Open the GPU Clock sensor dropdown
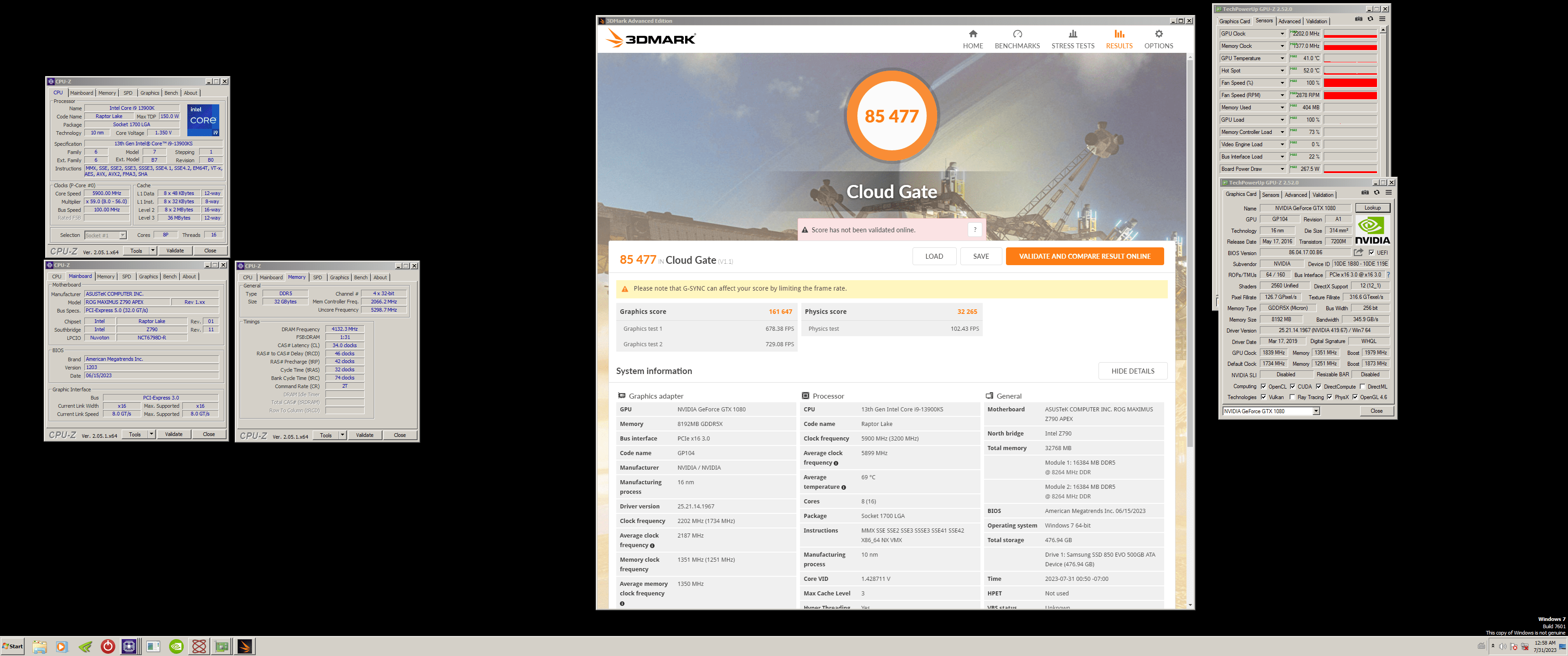 point(1282,33)
